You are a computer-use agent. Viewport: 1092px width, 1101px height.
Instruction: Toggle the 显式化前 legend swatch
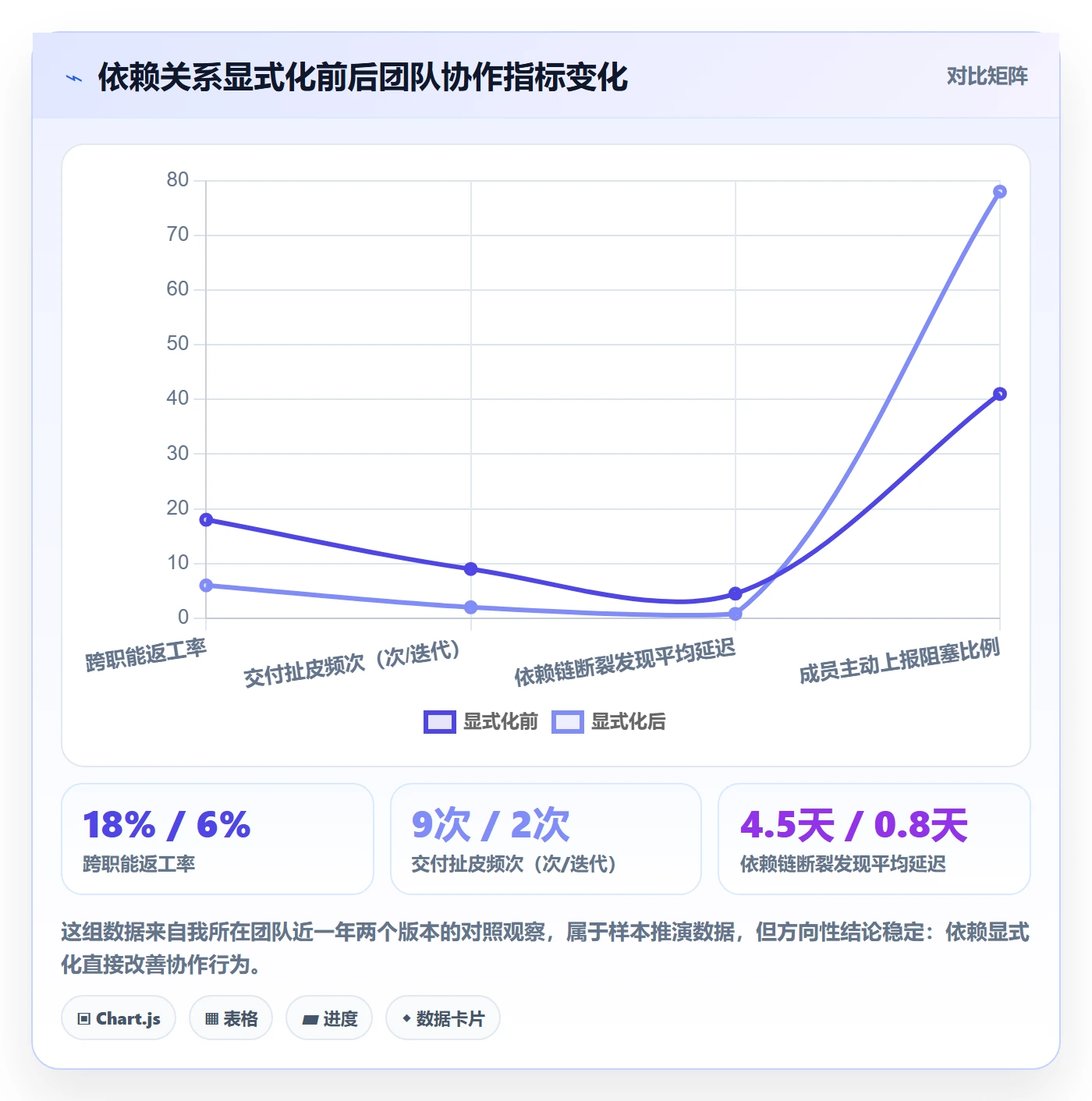point(439,722)
